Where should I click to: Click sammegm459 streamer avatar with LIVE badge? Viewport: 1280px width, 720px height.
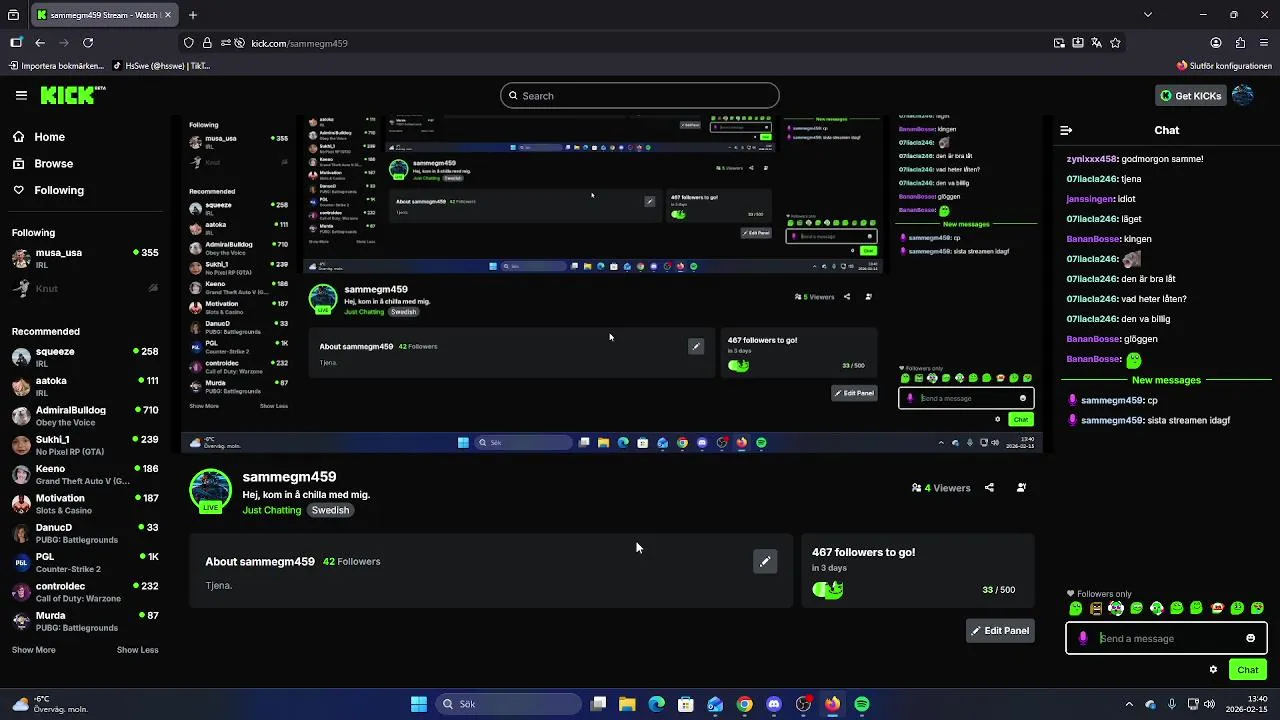click(210, 491)
